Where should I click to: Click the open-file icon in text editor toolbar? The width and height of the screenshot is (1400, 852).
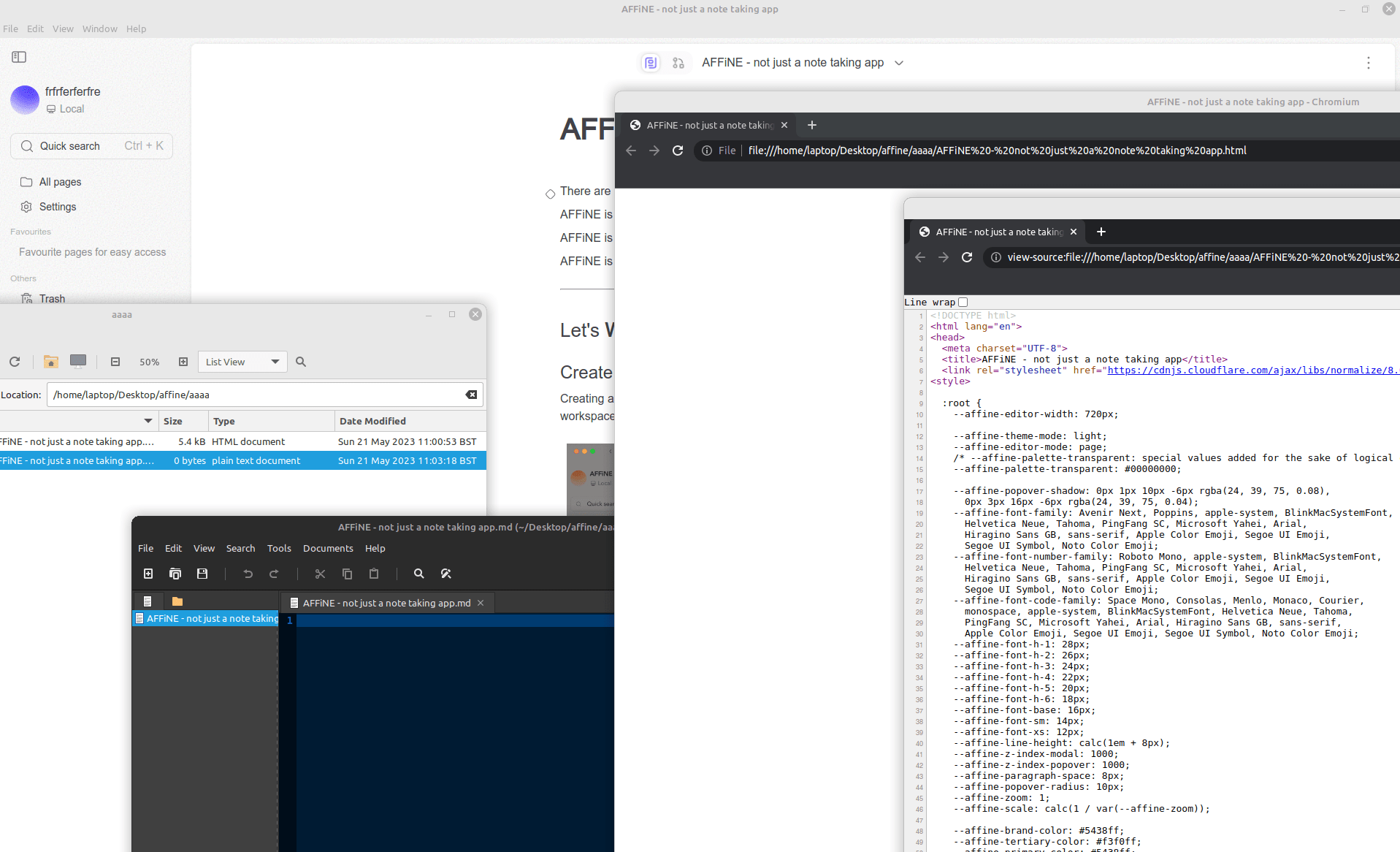(x=175, y=574)
